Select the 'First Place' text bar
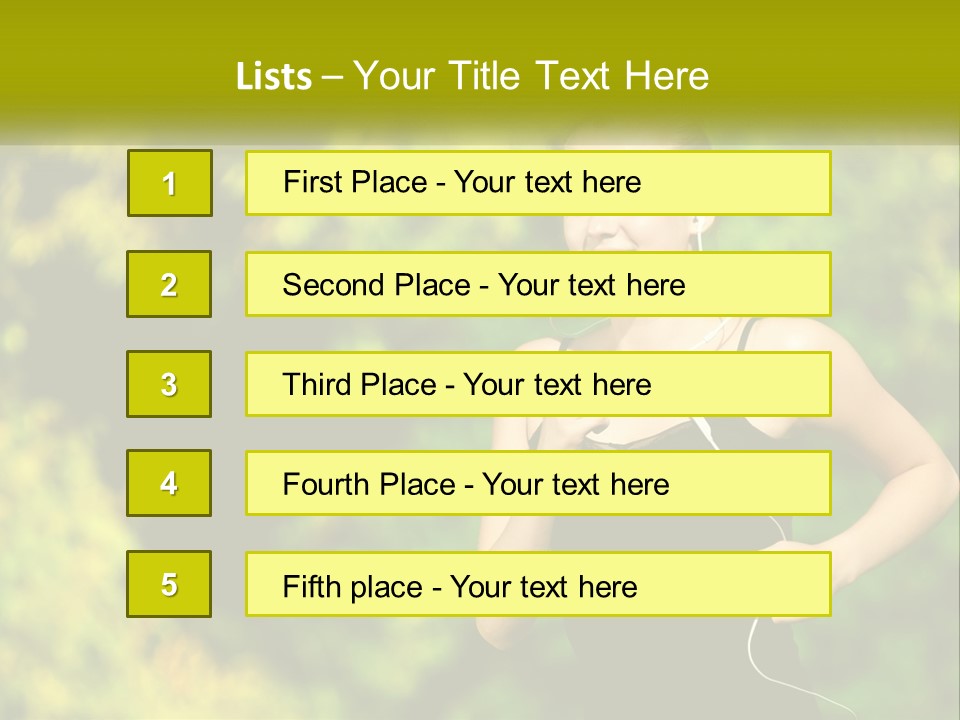The height and width of the screenshot is (720, 960). coord(538,183)
